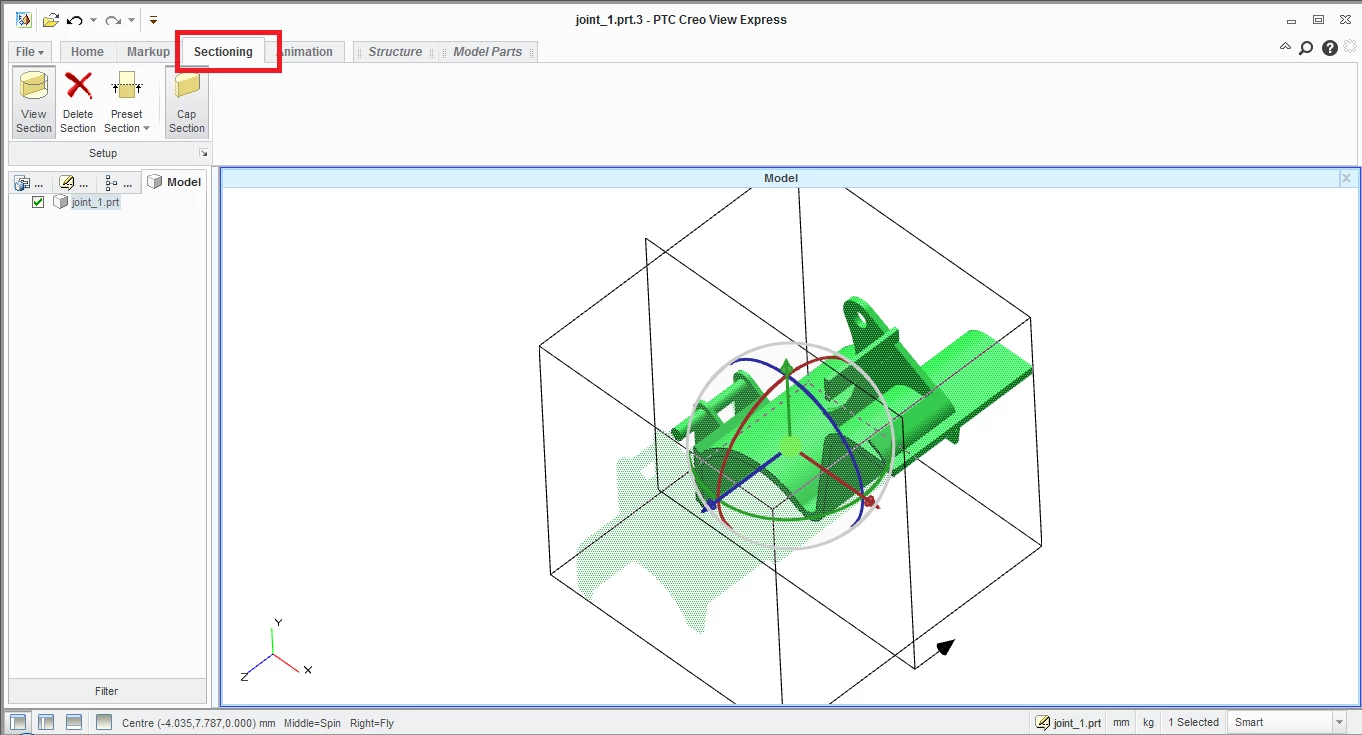This screenshot has width=1362, height=735.
Task: Click the Open file folder icon
Action: coord(51,19)
